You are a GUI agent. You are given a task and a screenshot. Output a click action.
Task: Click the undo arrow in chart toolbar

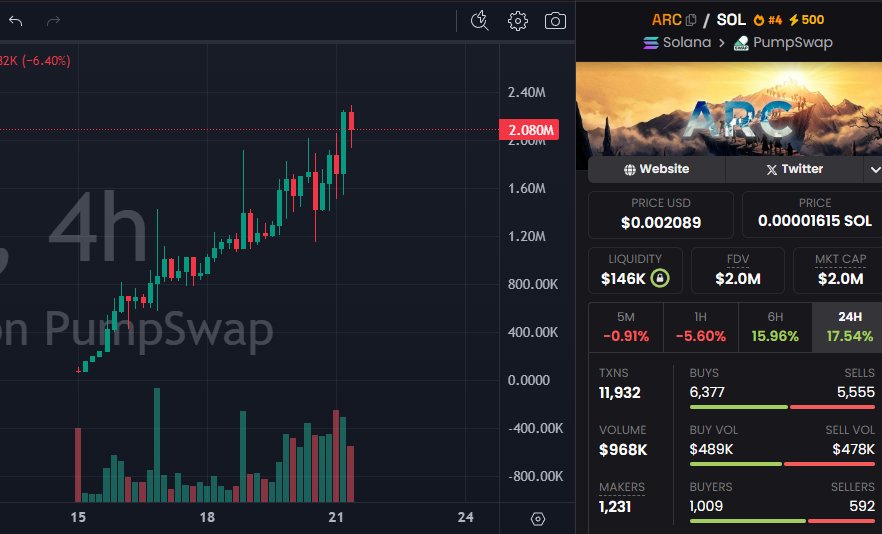pos(15,20)
